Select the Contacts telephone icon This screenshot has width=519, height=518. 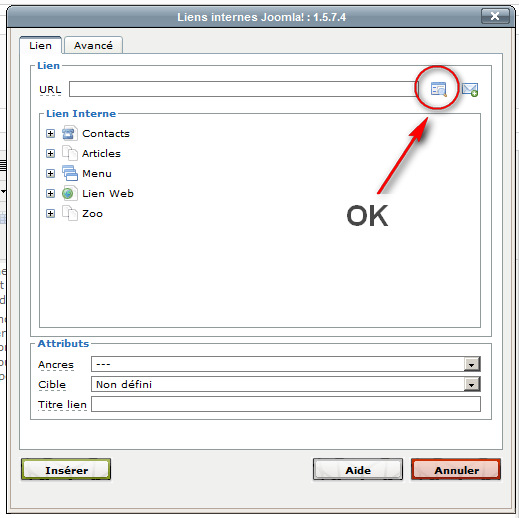(69, 133)
